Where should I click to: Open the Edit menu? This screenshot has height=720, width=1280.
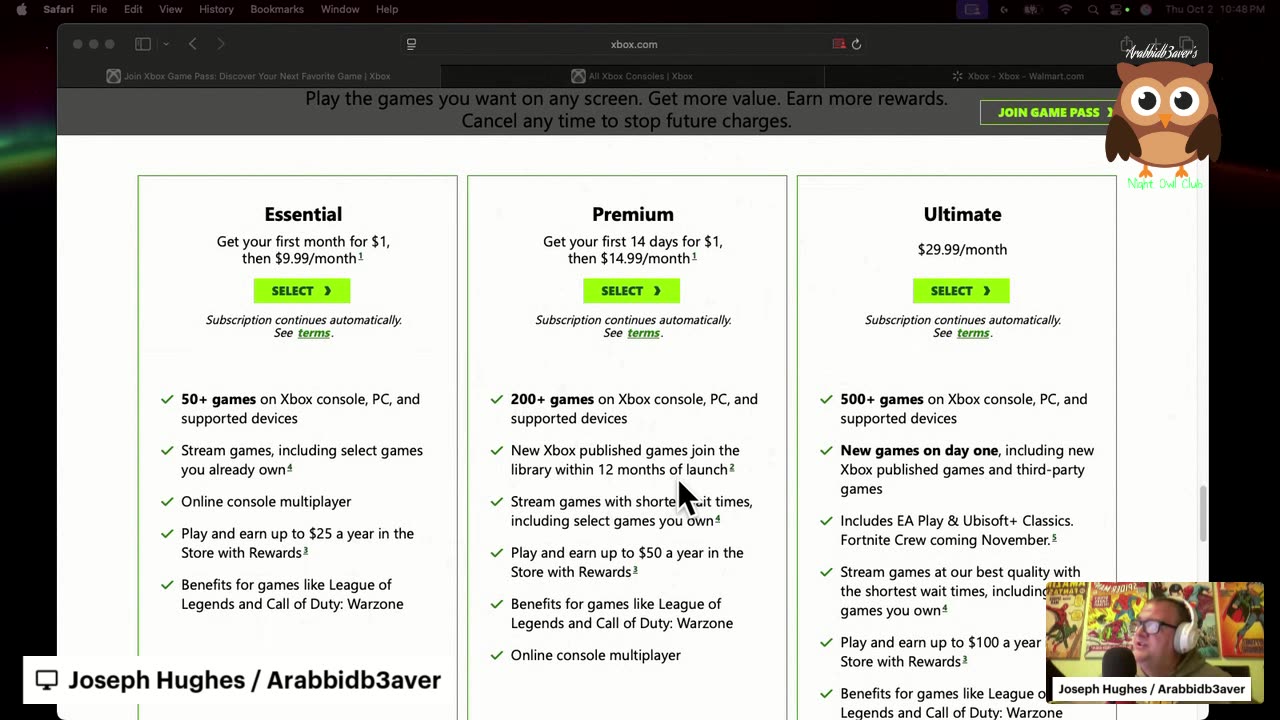pyautogui.click(x=133, y=9)
